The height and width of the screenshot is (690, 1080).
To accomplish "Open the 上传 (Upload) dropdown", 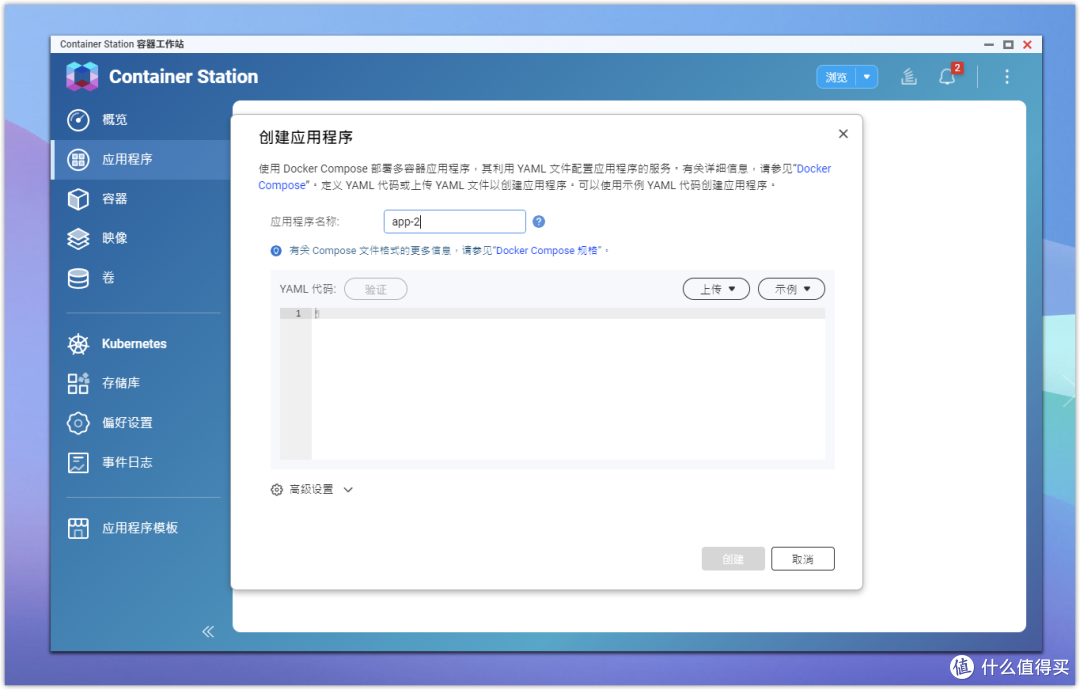I will click(716, 288).
